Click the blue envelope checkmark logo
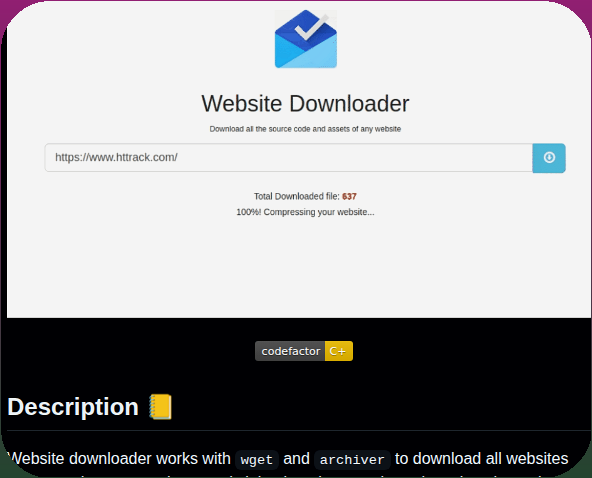 click(x=306, y=39)
